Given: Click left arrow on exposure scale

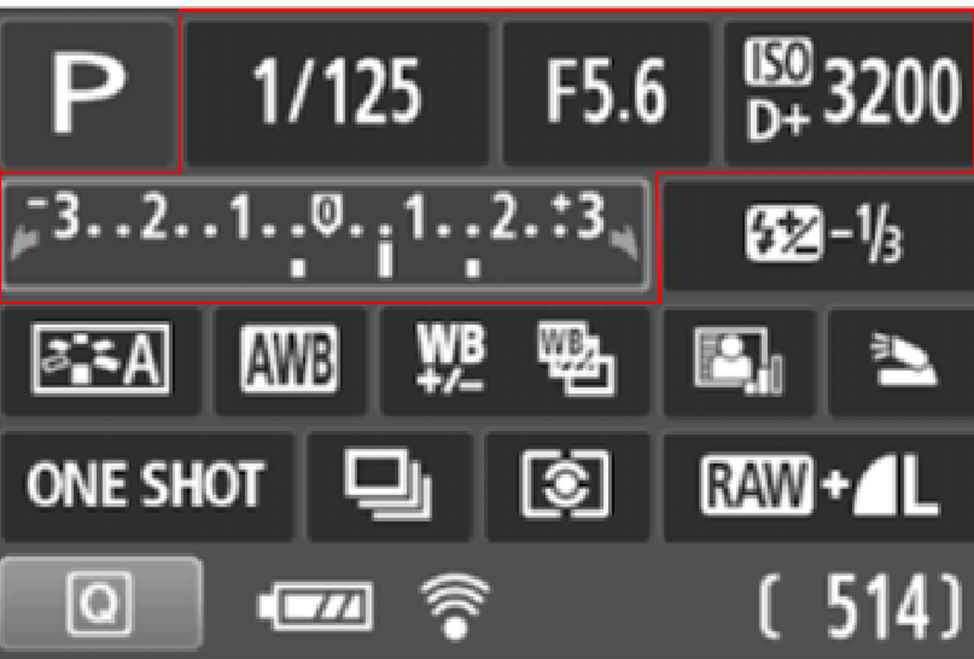Looking at the screenshot, I should click(x=25, y=243).
